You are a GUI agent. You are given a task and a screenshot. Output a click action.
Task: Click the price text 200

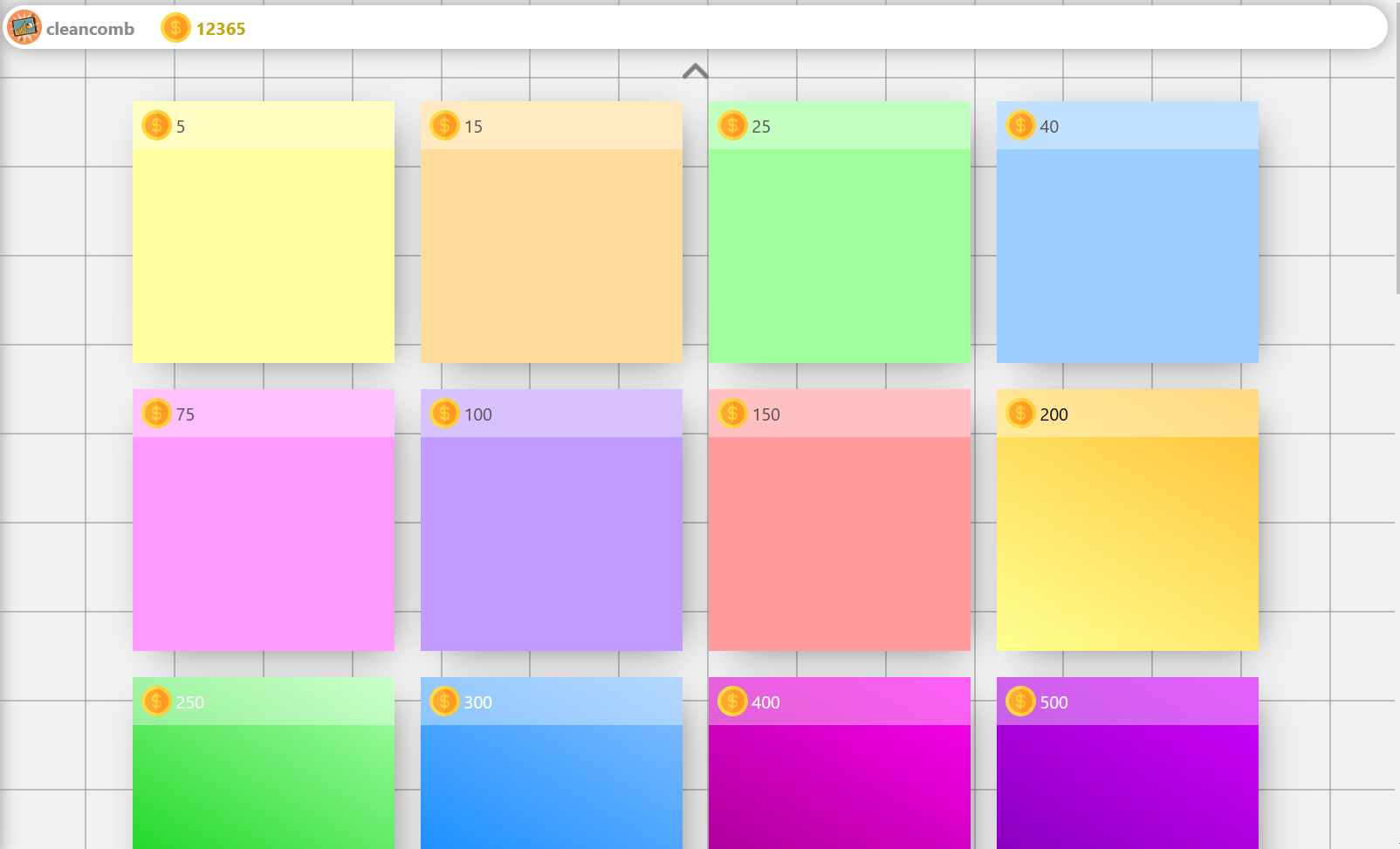click(x=1054, y=414)
